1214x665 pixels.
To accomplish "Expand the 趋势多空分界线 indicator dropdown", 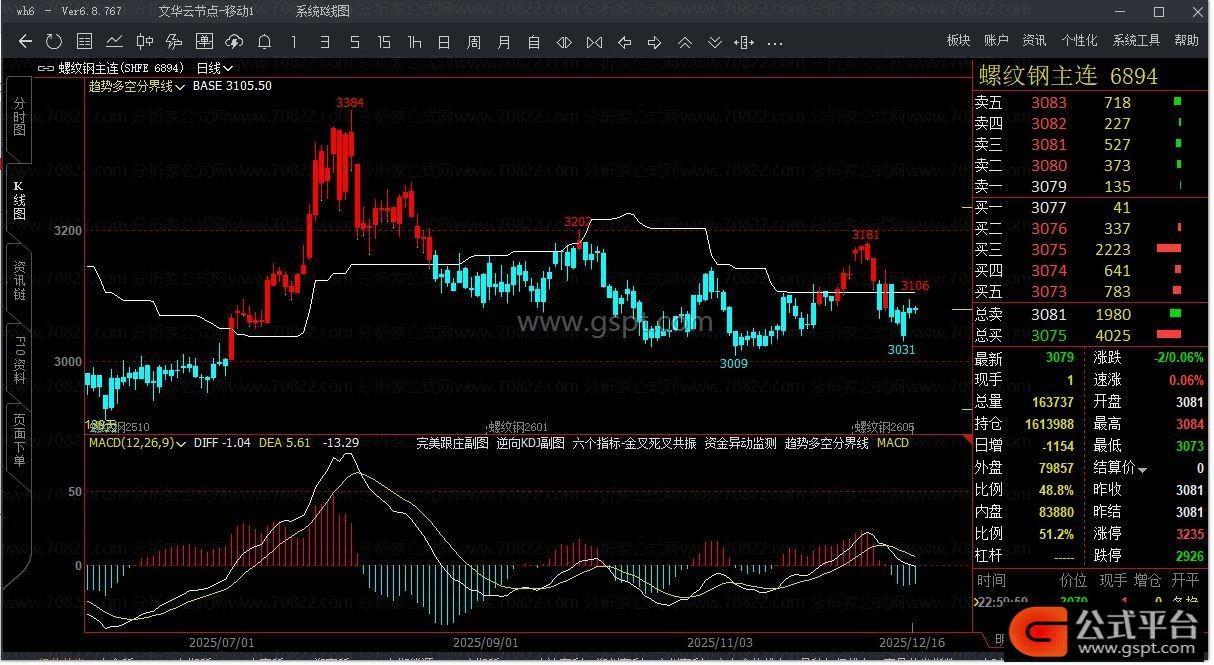I will tap(138, 86).
